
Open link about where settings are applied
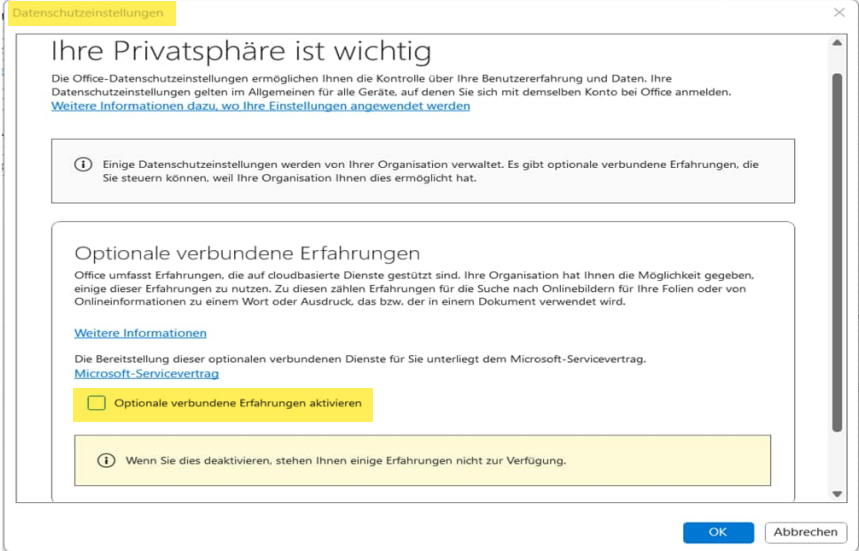point(260,106)
